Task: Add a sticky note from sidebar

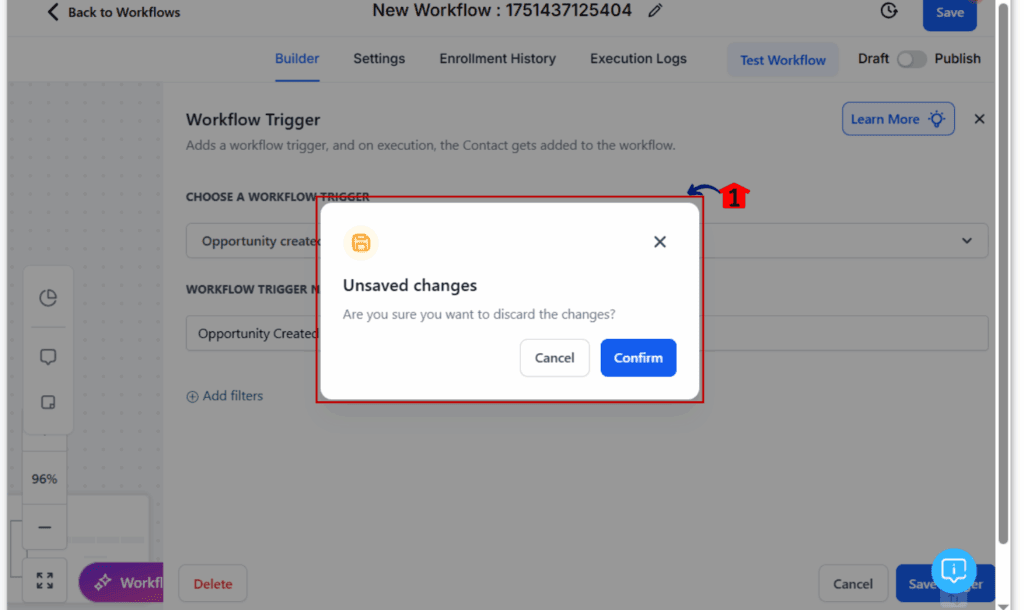Action: pyautogui.click(x=48, y=402)
